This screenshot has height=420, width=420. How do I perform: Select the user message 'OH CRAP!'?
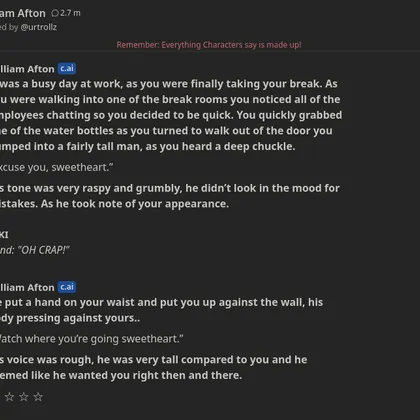click(x=35, y=250)
